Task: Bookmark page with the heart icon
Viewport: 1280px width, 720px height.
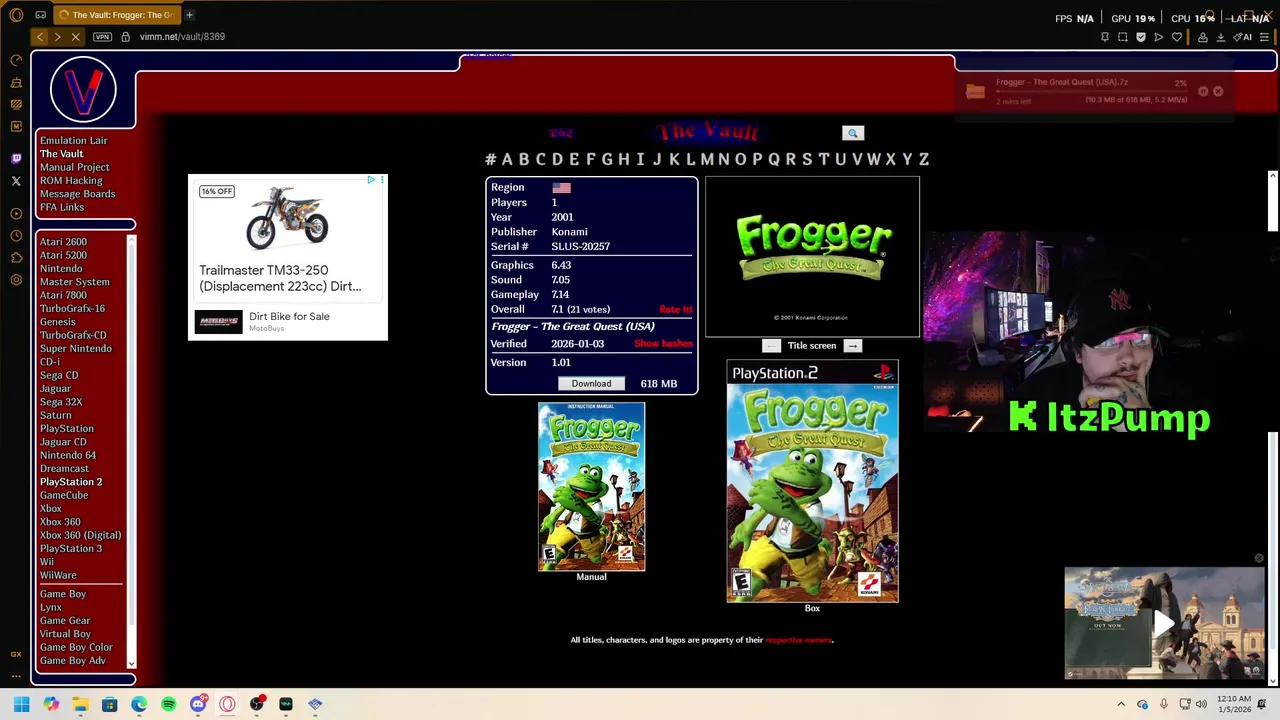Action: 1177,37
